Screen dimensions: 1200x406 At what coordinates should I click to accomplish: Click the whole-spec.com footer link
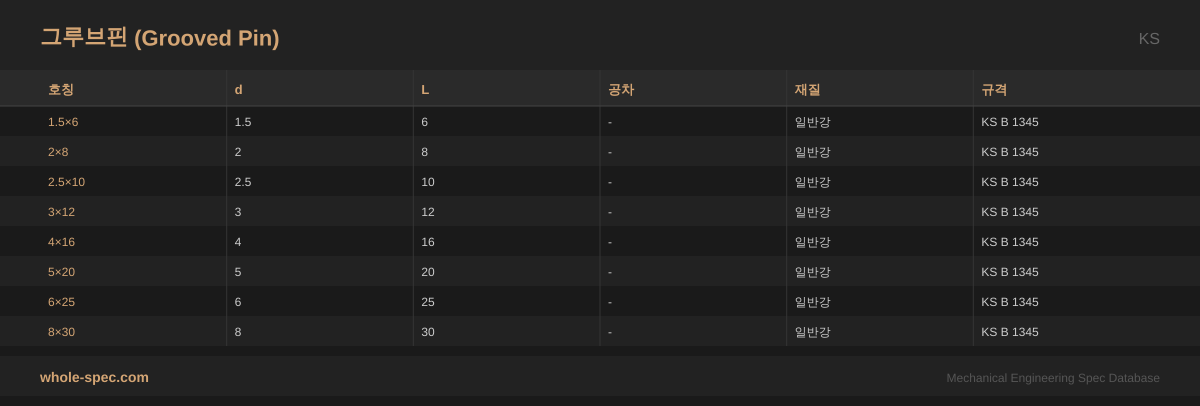coord(94,377)
